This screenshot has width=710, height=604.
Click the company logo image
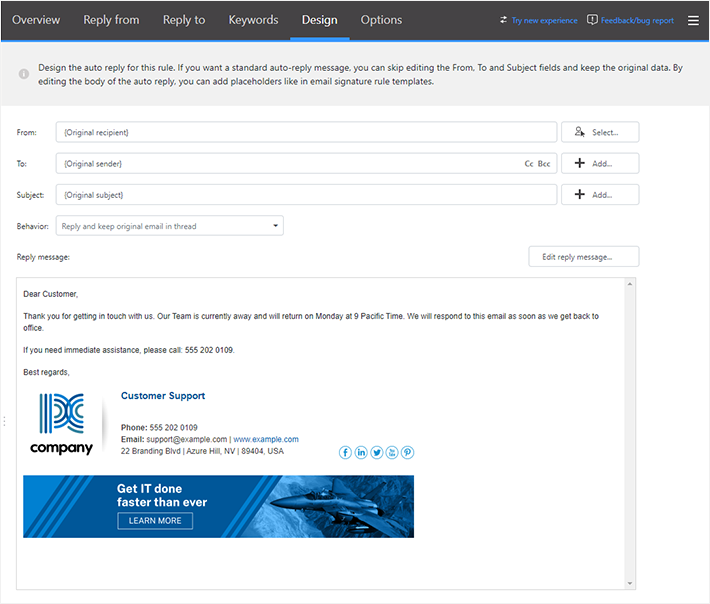click(x=62, y=424)
